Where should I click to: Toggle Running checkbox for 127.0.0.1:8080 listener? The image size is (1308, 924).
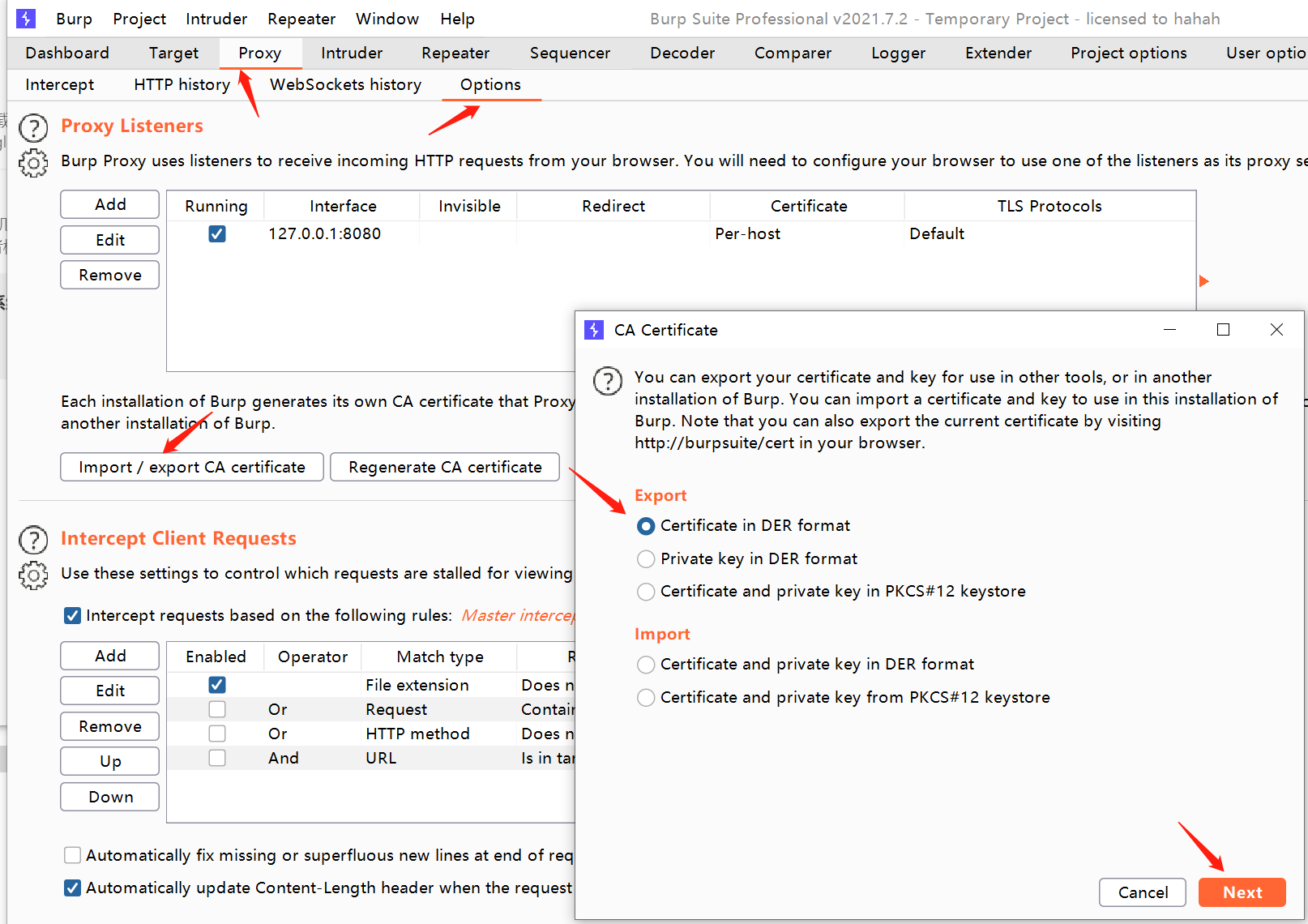tap(217, 233)
